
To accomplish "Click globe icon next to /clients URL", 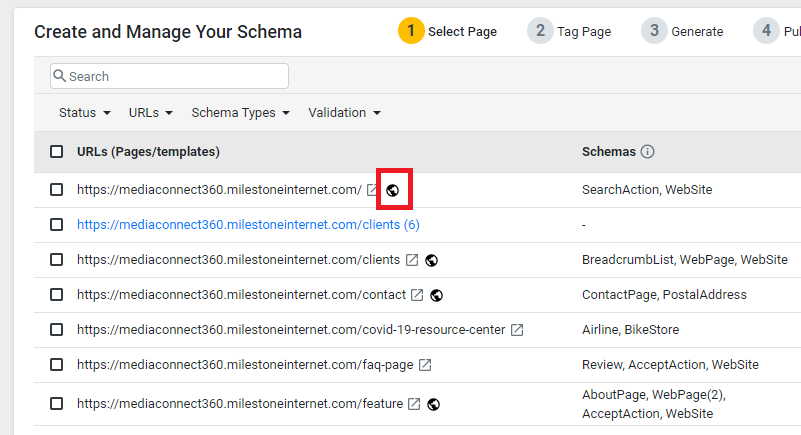I will 431,260.
